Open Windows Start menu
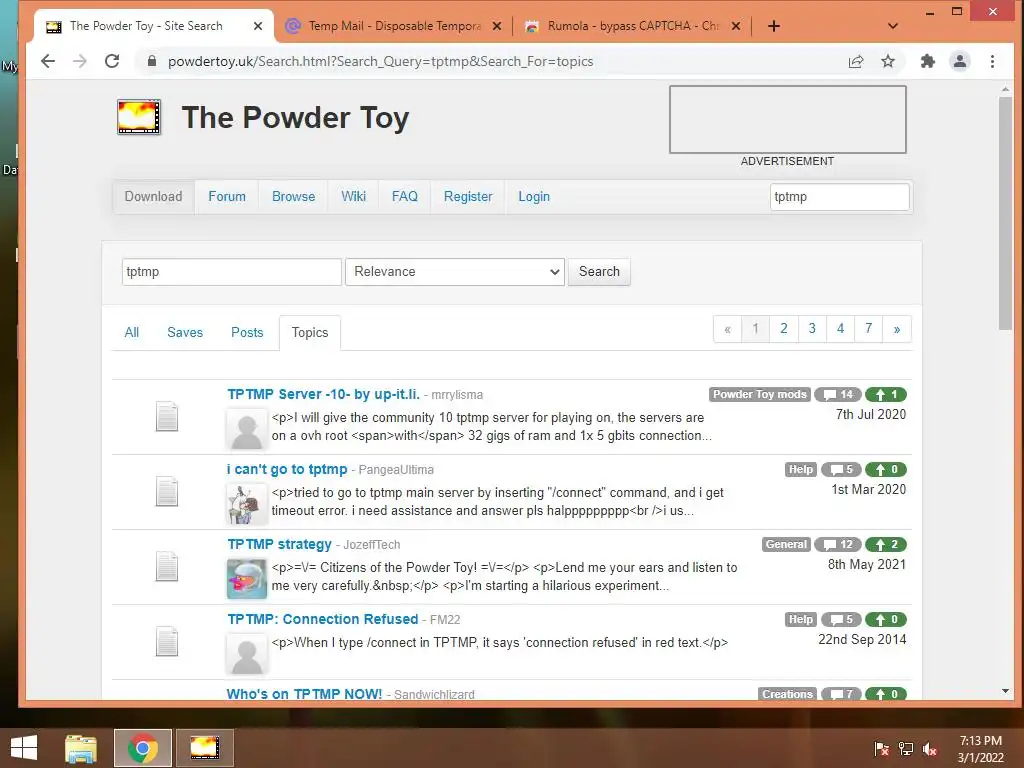This screenshot has width=1024, height=768. point(24,748)
